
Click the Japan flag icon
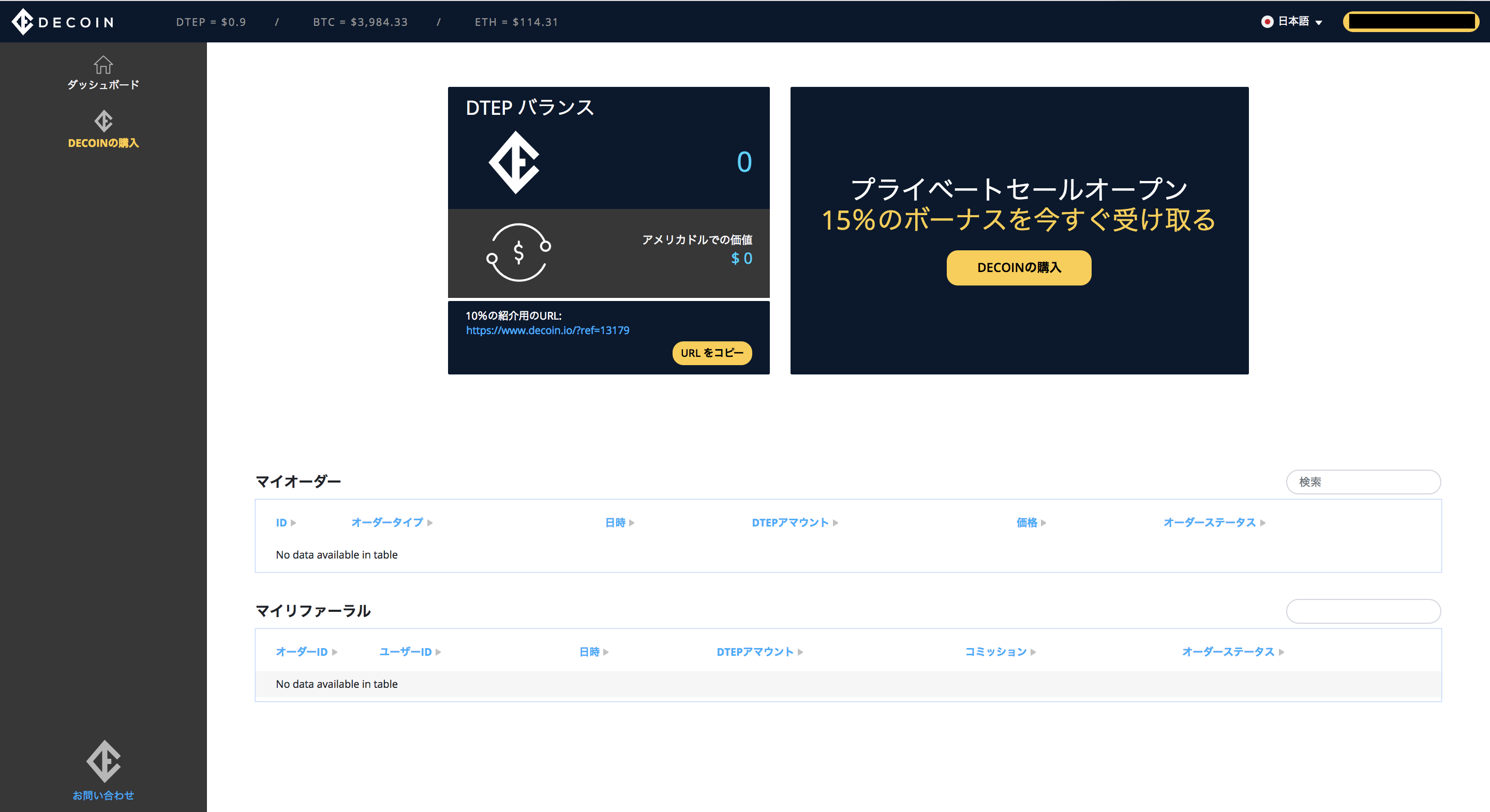tap(1267, 22)
